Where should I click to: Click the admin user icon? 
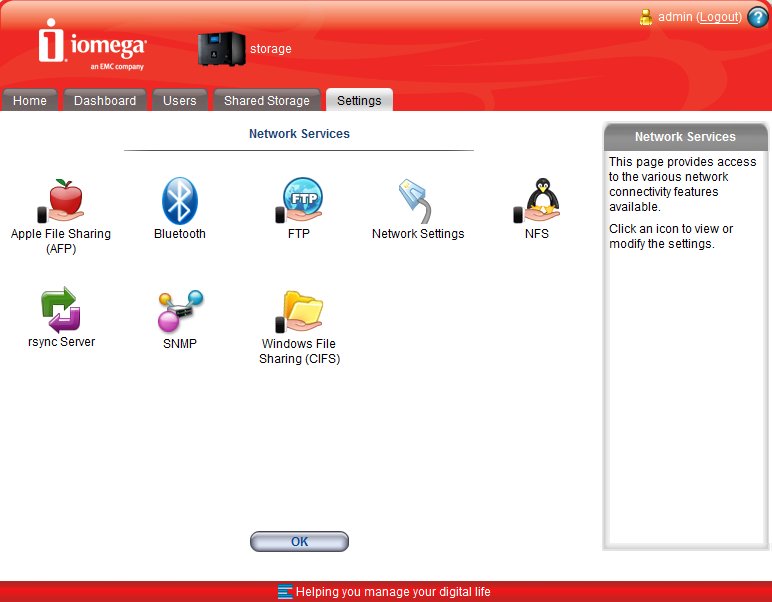click(646, 17)
